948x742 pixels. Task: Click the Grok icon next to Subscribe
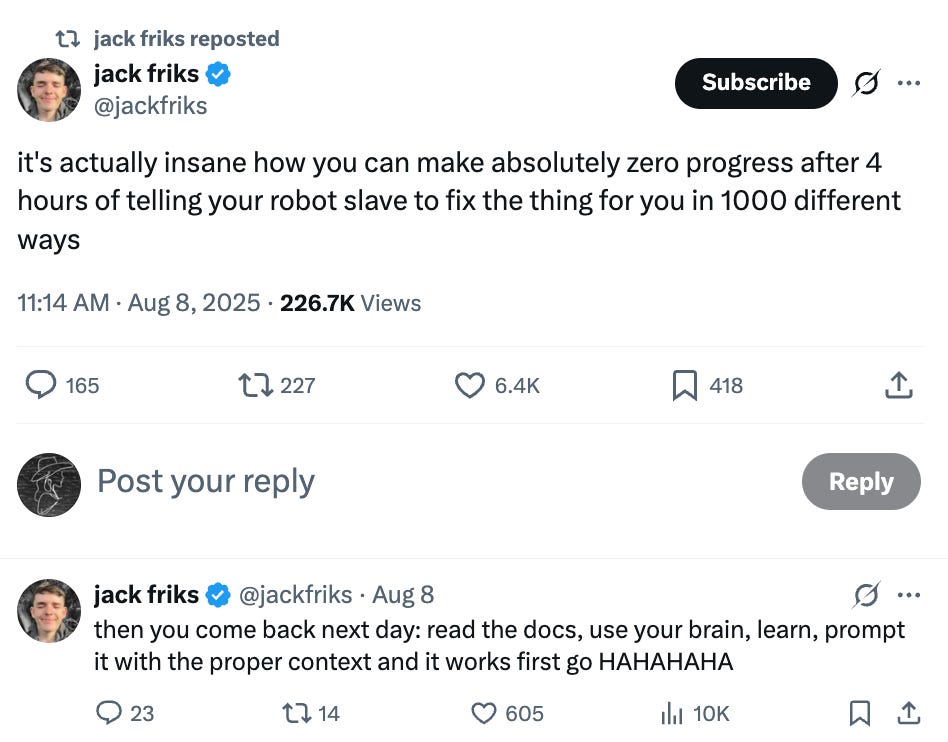866,84
